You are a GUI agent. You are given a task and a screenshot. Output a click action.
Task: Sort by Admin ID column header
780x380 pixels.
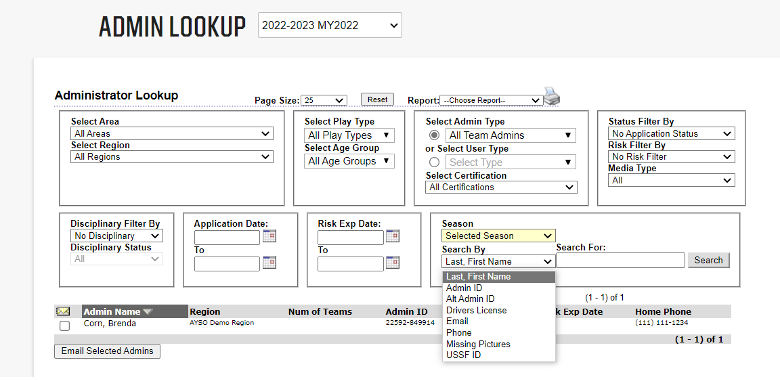[406, 312]
